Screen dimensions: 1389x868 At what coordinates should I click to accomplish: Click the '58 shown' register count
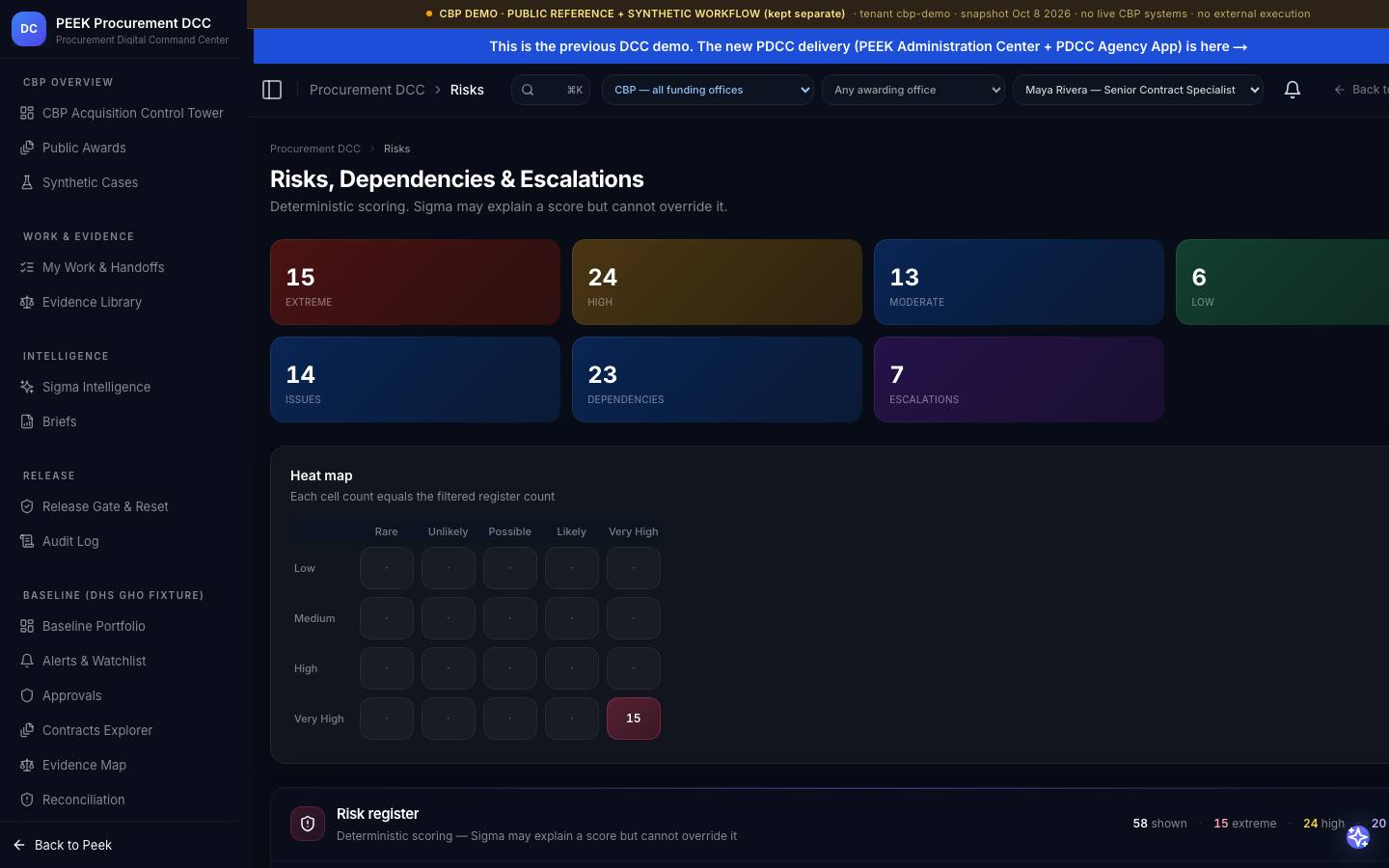tap(1159, 824)
